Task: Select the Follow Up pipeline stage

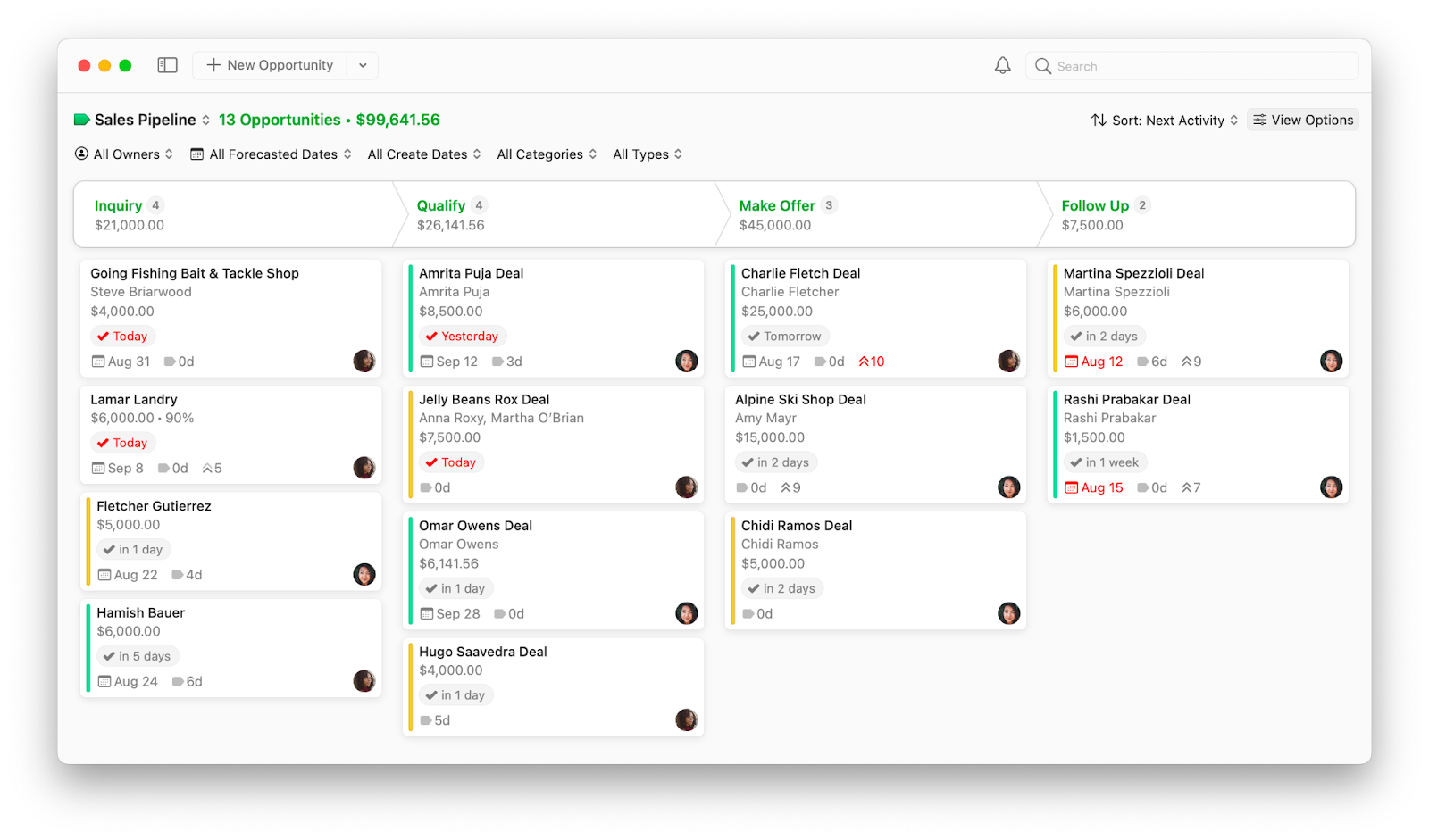Action: click(x=1198, y=214)
